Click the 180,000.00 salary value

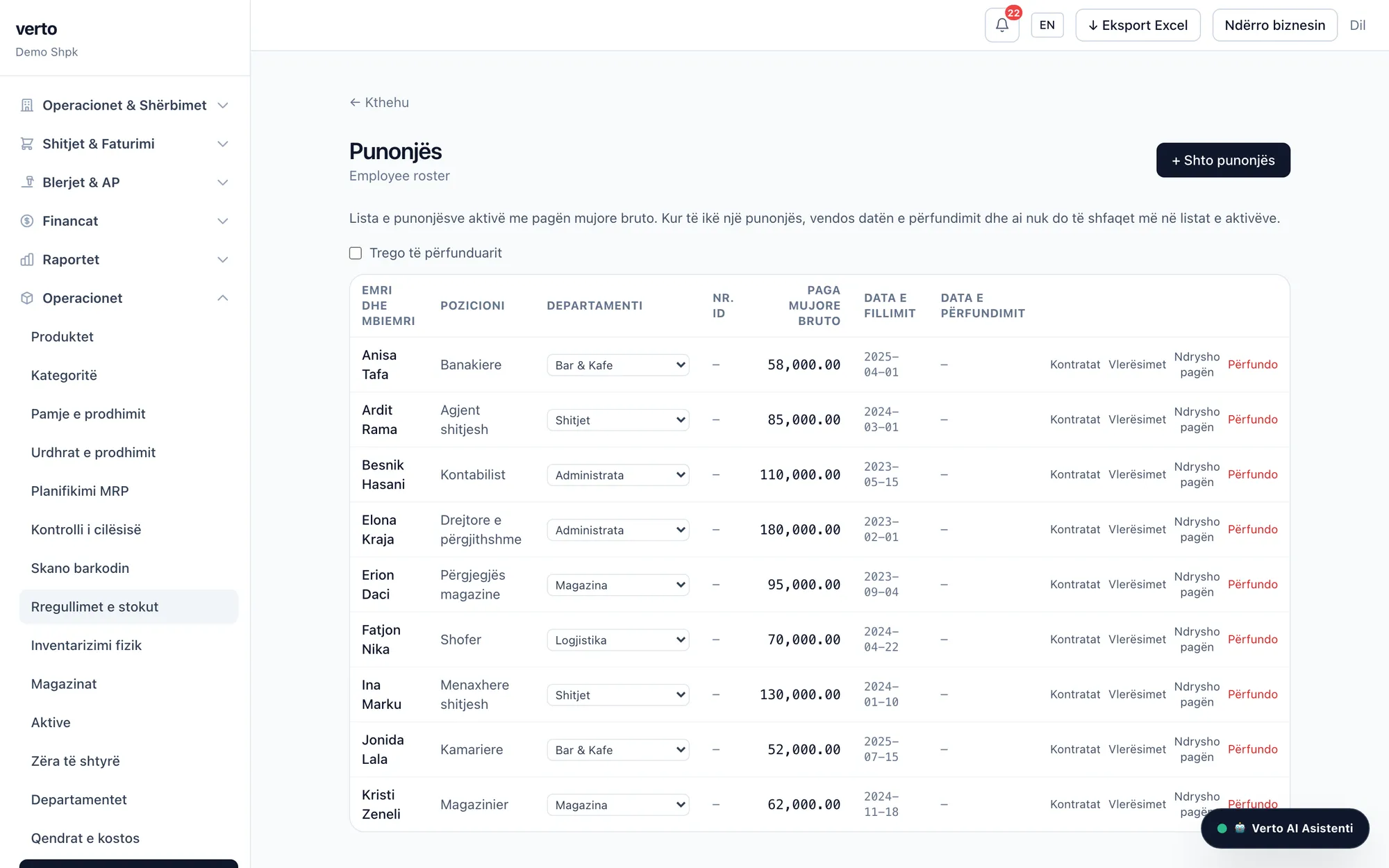pyautogui.click(x=800, y=530)
